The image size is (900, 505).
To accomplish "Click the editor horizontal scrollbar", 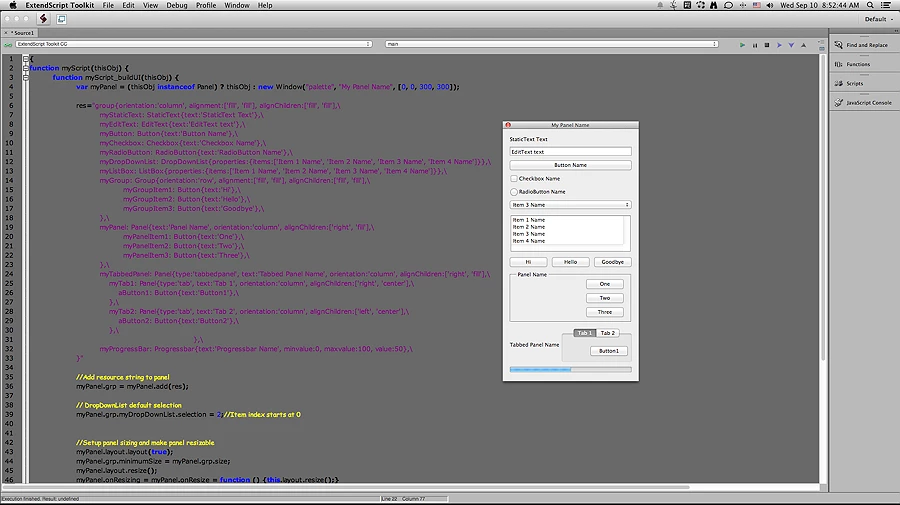I will point(346,487).
